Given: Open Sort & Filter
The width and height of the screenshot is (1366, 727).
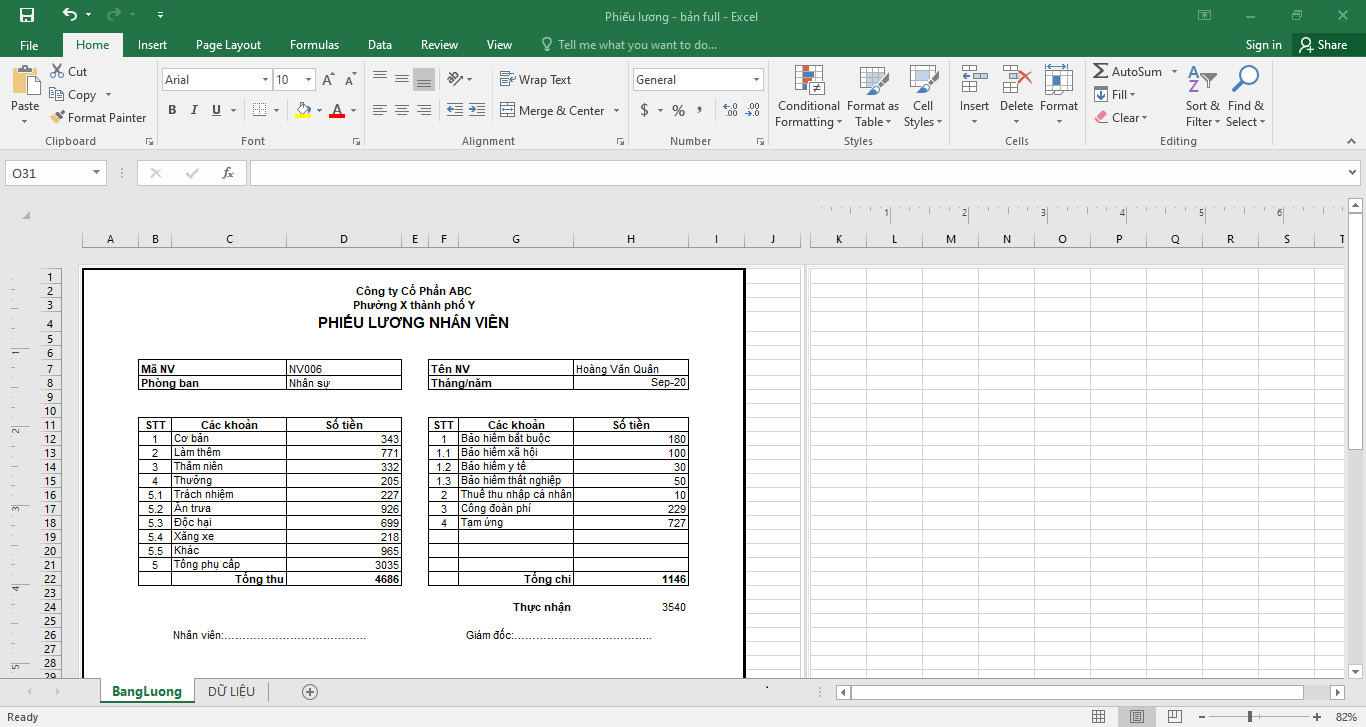Looking at the screenshot, I should (x=1203, y=97).
